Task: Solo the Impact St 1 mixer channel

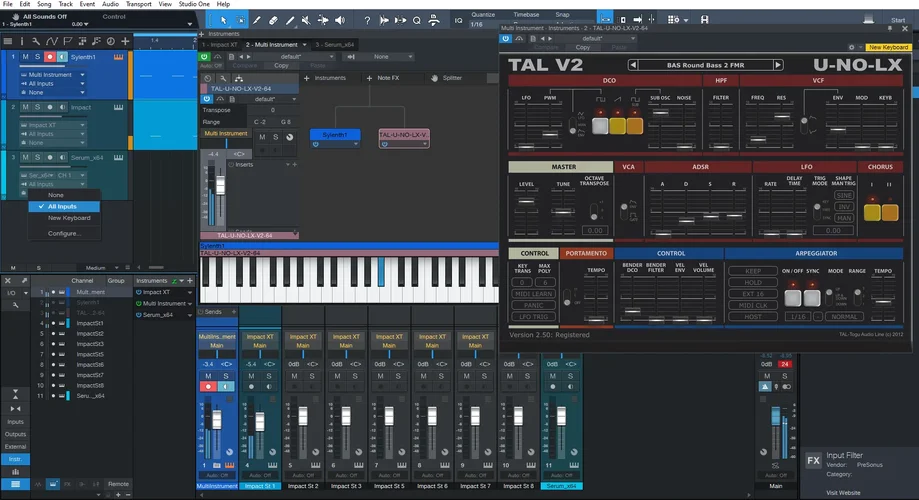Action: pyautogui.click(x=269, y=375)
